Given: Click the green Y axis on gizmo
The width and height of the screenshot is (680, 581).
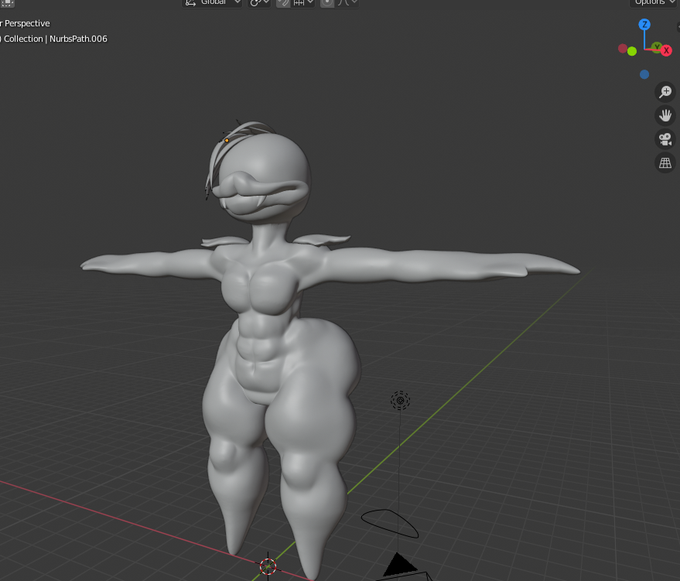Looking at the screenshot, I should pyautogui.click(x=657, y=46).
